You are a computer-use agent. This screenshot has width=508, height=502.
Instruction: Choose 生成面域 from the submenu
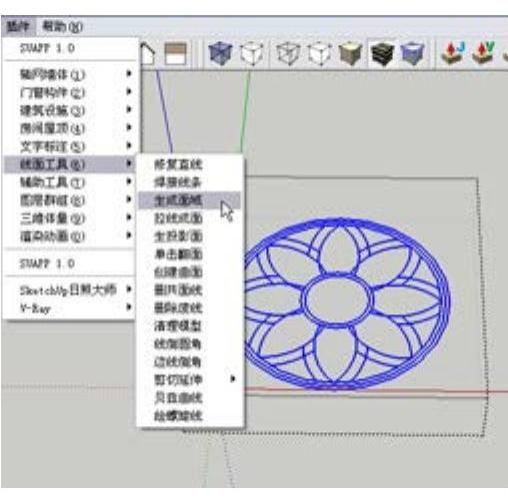tap(190, 200)
